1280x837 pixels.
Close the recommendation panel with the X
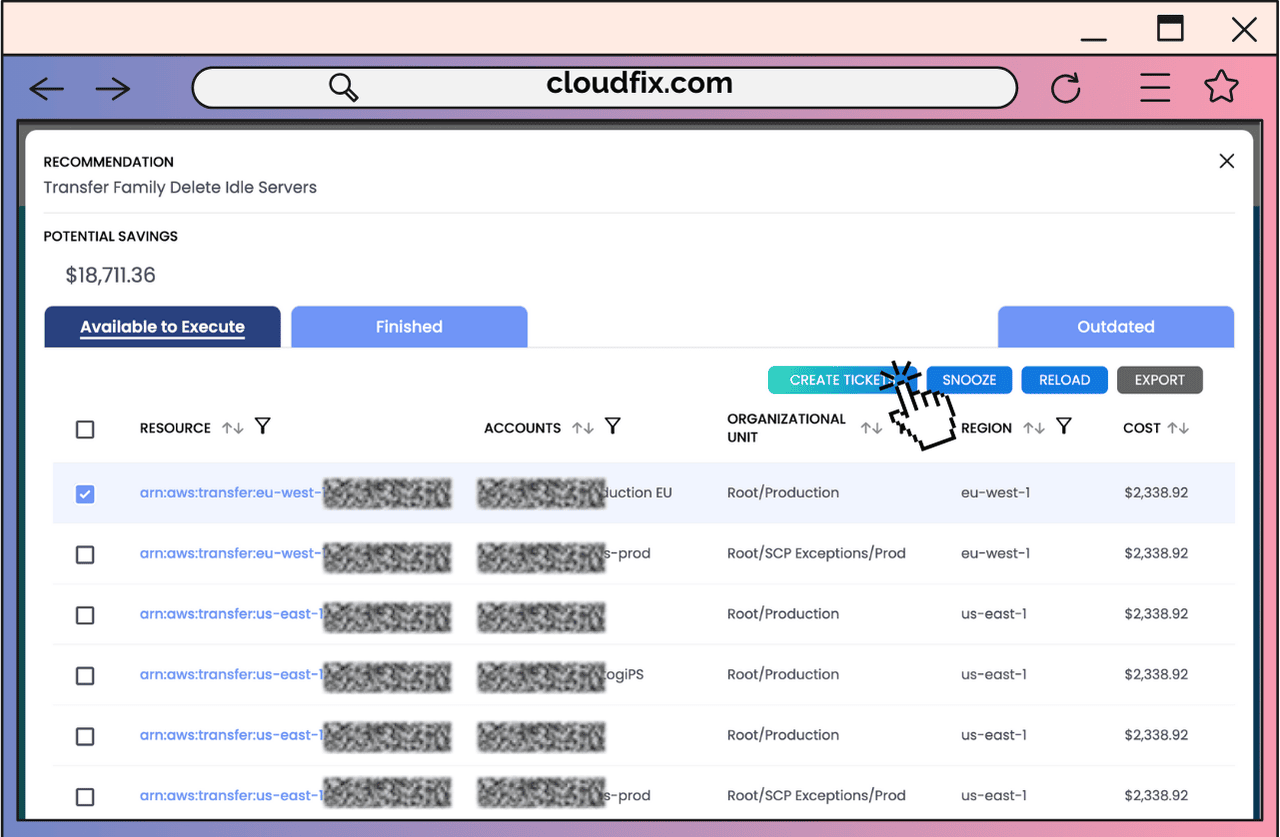[x=1227, y=161]
